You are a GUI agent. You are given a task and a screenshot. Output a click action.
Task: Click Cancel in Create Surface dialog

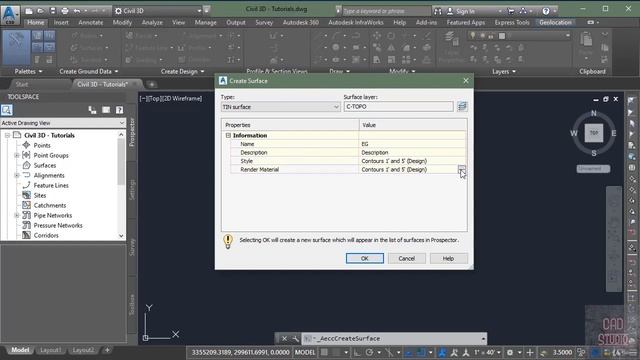407,258
